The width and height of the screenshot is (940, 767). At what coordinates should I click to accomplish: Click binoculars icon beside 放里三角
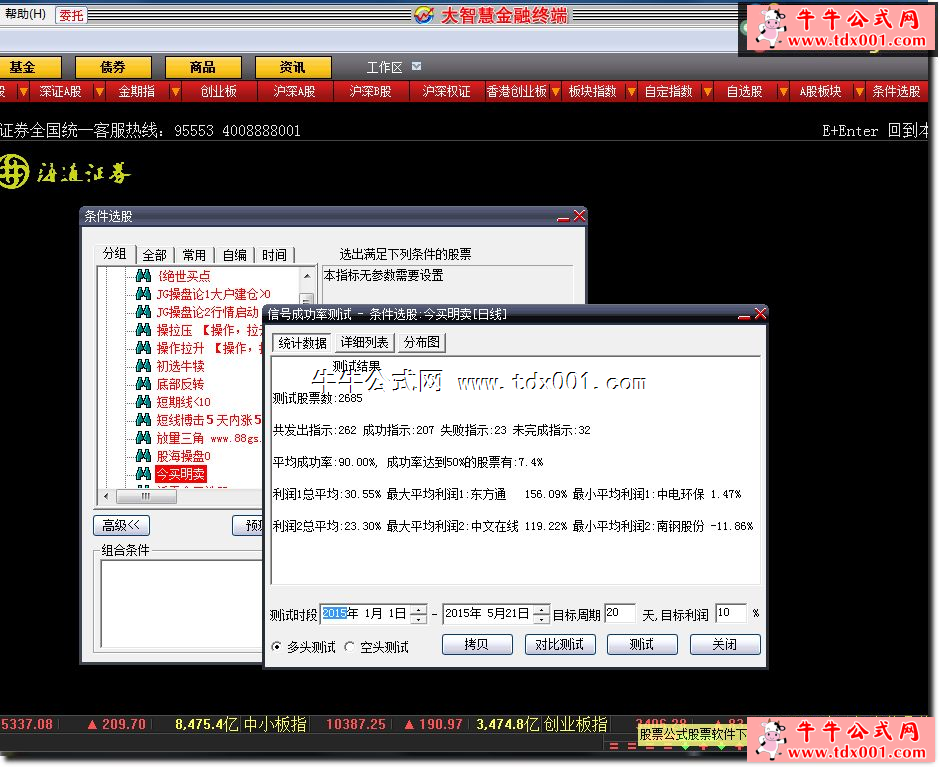pos(143,438)
